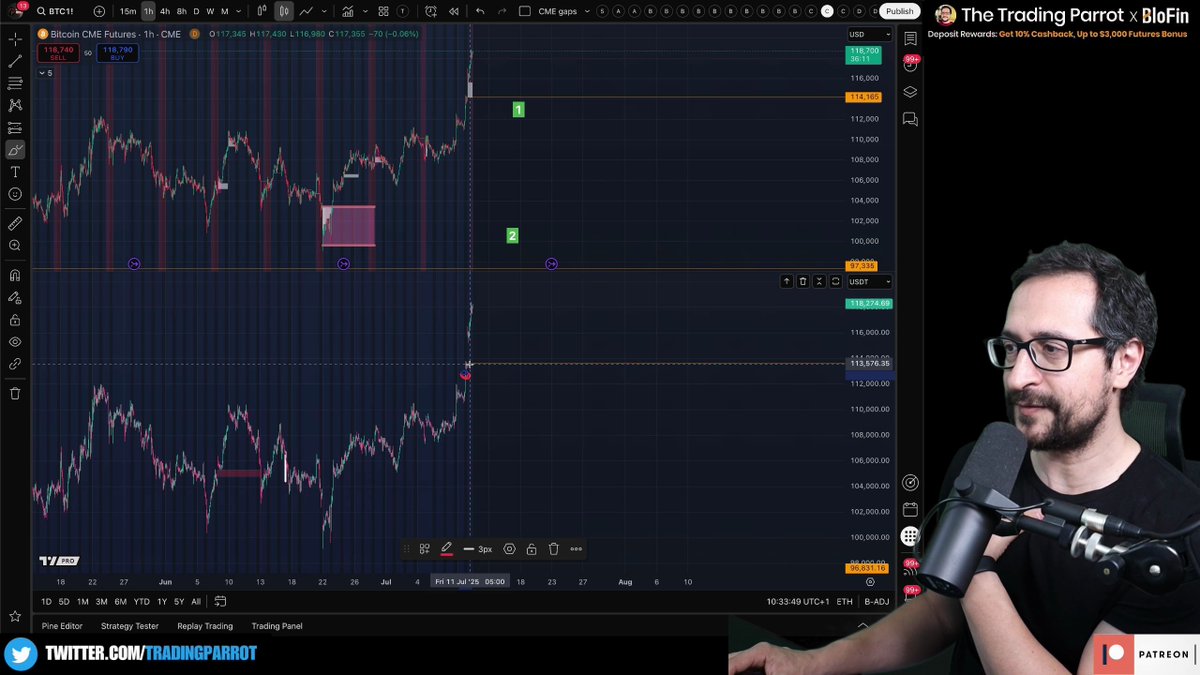Move the lower pane up with the arrow icon
This screenshot has height=675, width=1200.
coord(787,282)
